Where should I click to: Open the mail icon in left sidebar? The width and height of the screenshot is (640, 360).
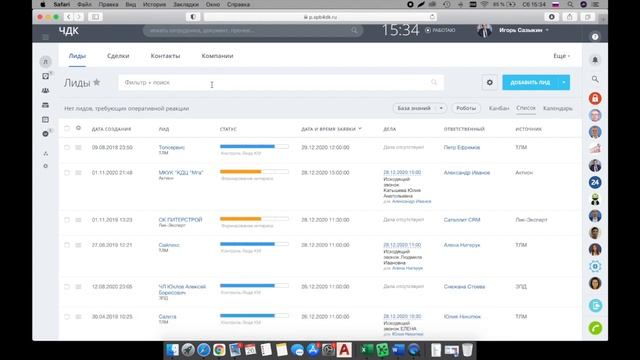pos(46,105)
